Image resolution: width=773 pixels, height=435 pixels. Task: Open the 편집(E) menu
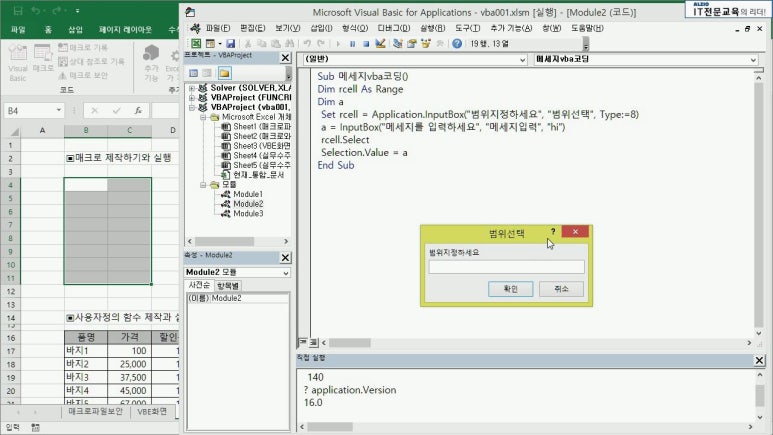(x=252, y=28)
